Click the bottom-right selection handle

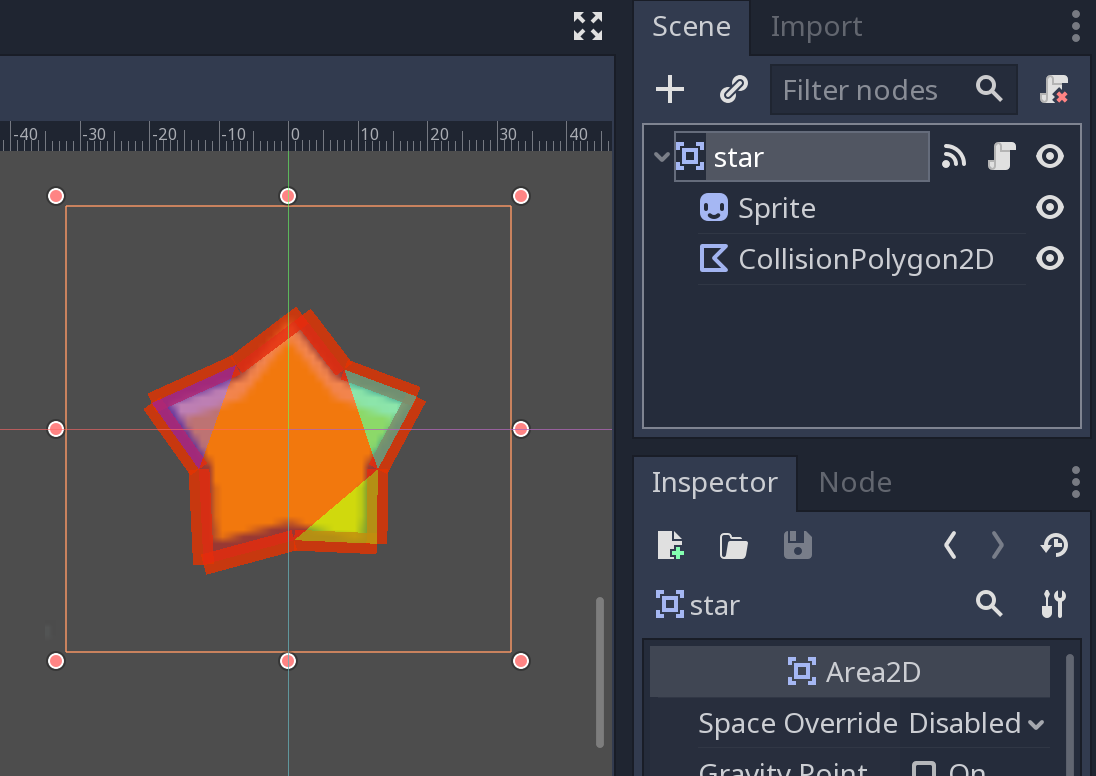pyautogui.click(x=521, y=661)
